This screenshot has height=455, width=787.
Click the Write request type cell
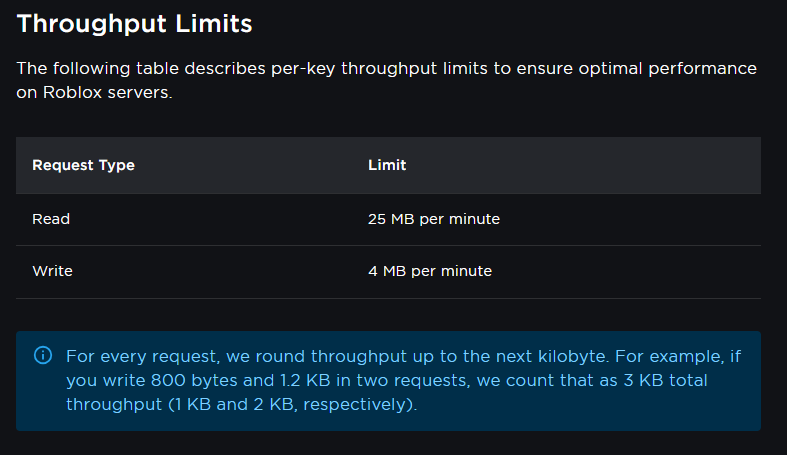tap(53, 271)
